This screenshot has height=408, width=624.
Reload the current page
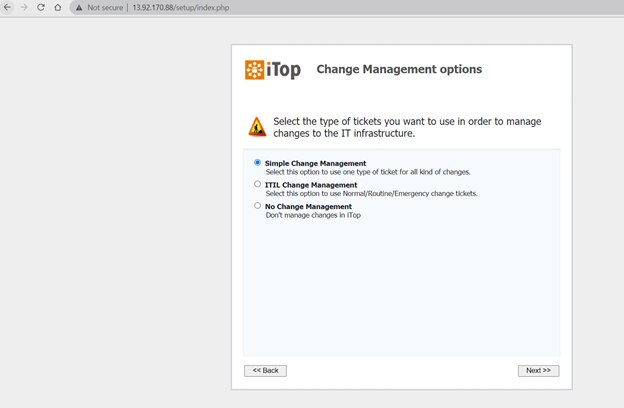[41, 7]
